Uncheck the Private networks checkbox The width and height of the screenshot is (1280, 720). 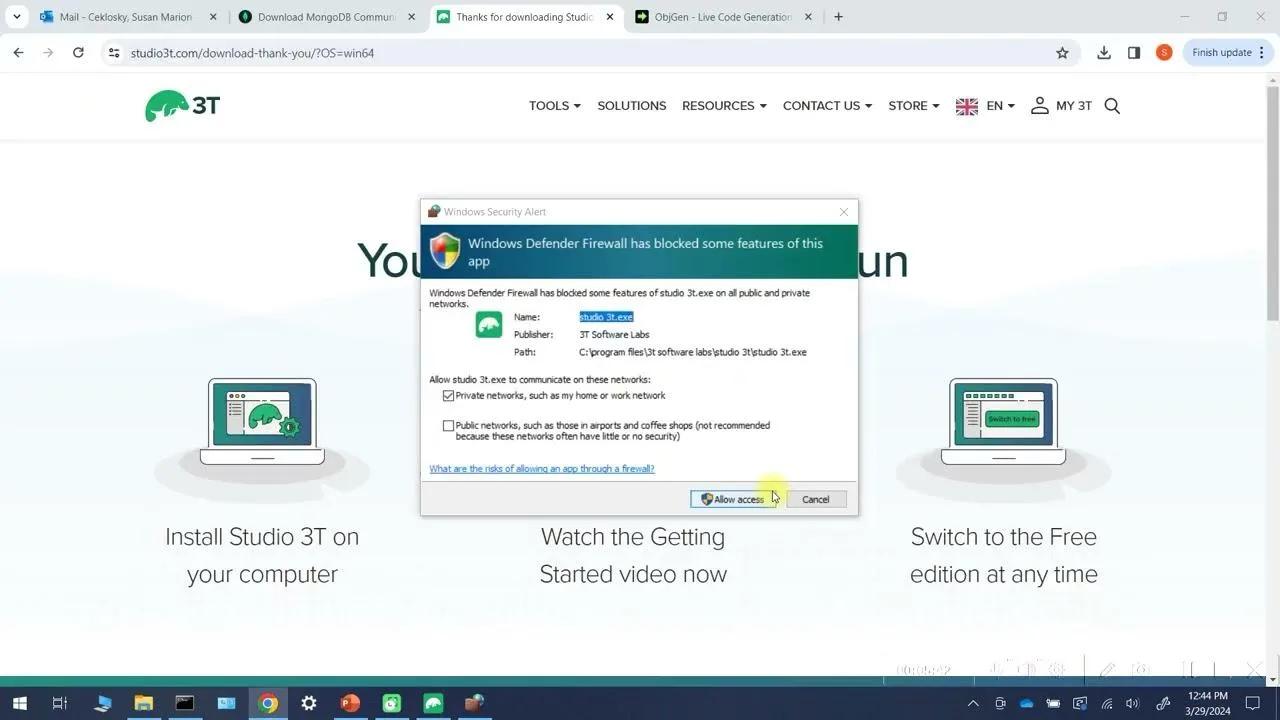(x=448, y=396)
